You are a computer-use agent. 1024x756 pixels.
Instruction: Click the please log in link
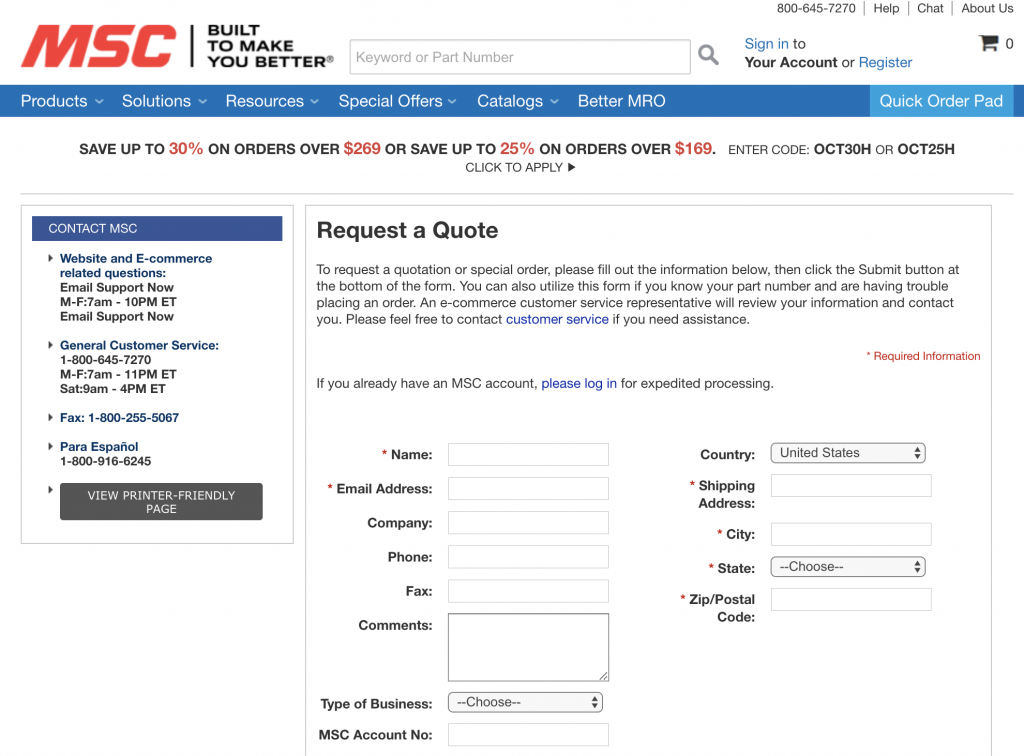(x=579, y=383)
